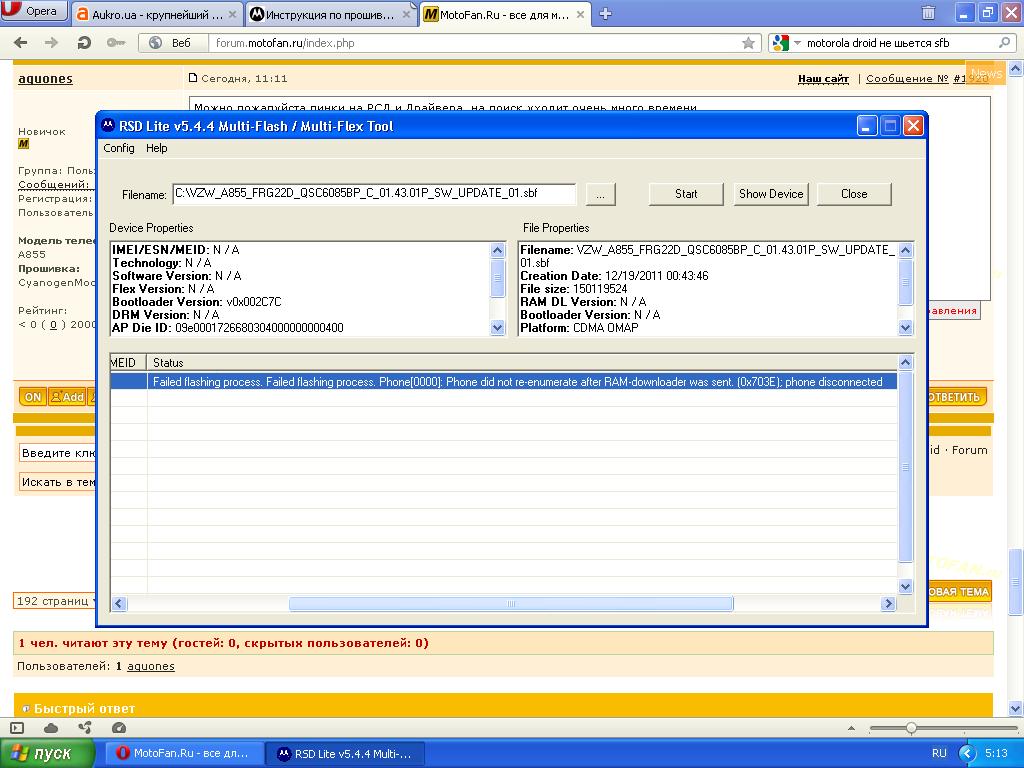Image resolution: width=1024 pixels, height=768 pixels.
Task: Open the Сообщение № post link
Action: click(906, 78)
